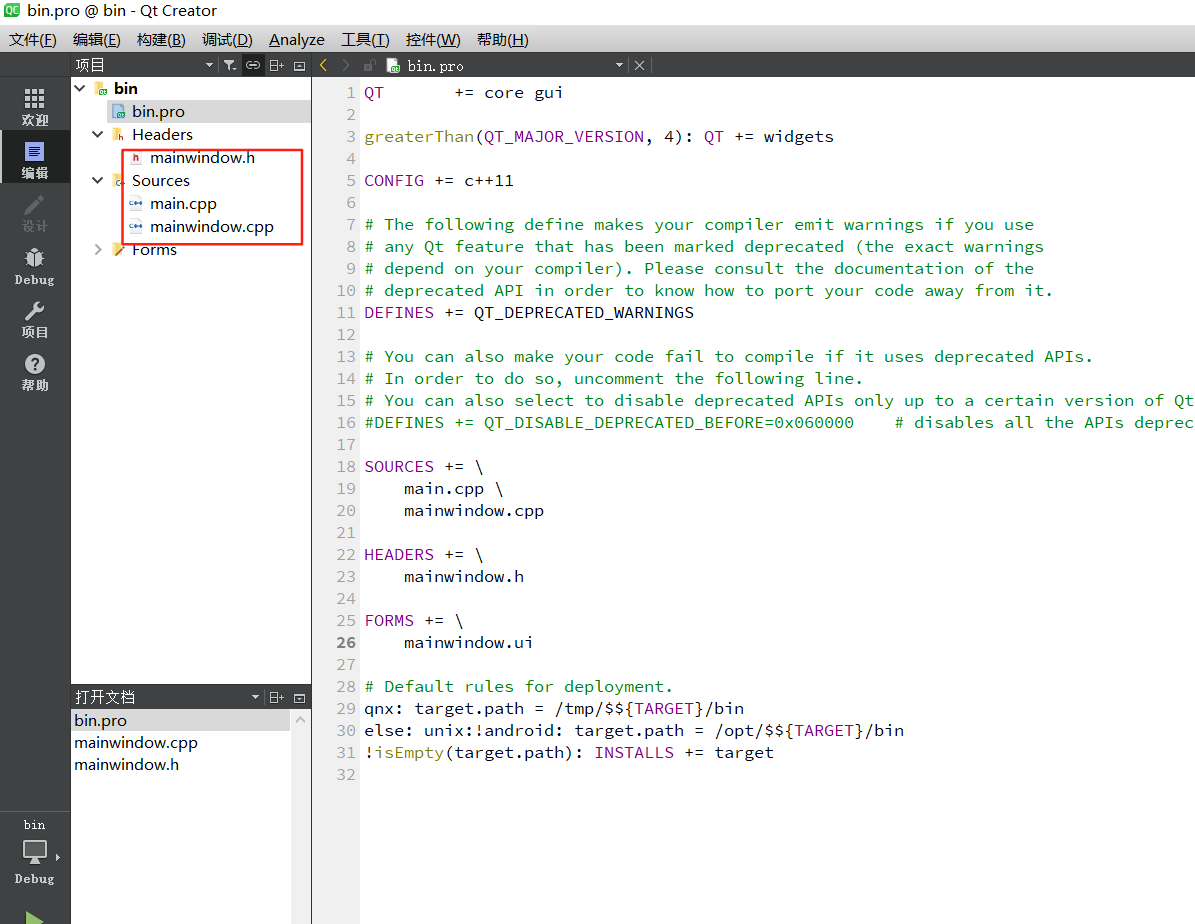Screen dimensions: 1195x924
Task: Close the project side panel
Action: pyautogui.click(x=300, y=66)
